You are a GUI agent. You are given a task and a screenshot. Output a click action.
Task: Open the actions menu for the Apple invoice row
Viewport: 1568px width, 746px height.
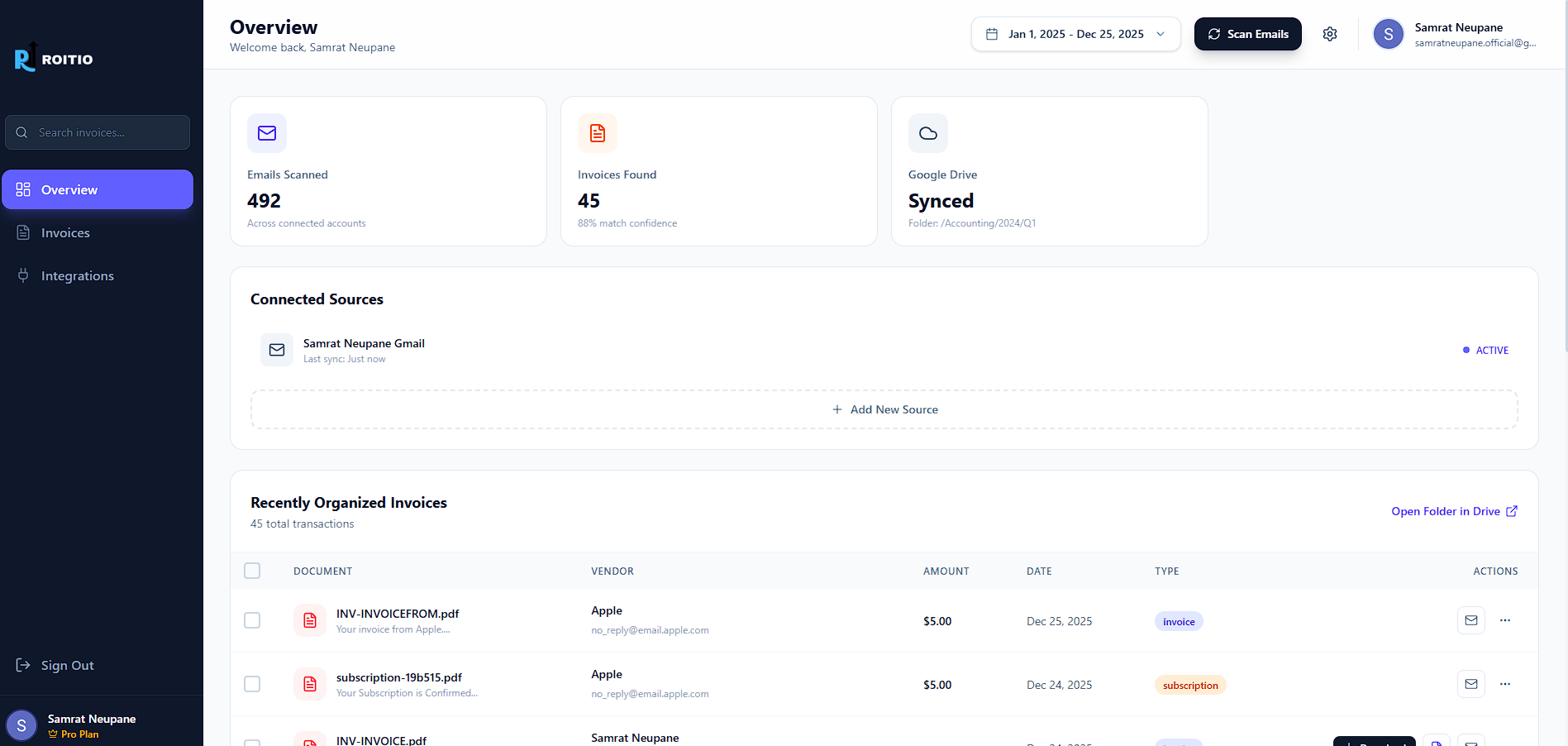click(1504, 620)
